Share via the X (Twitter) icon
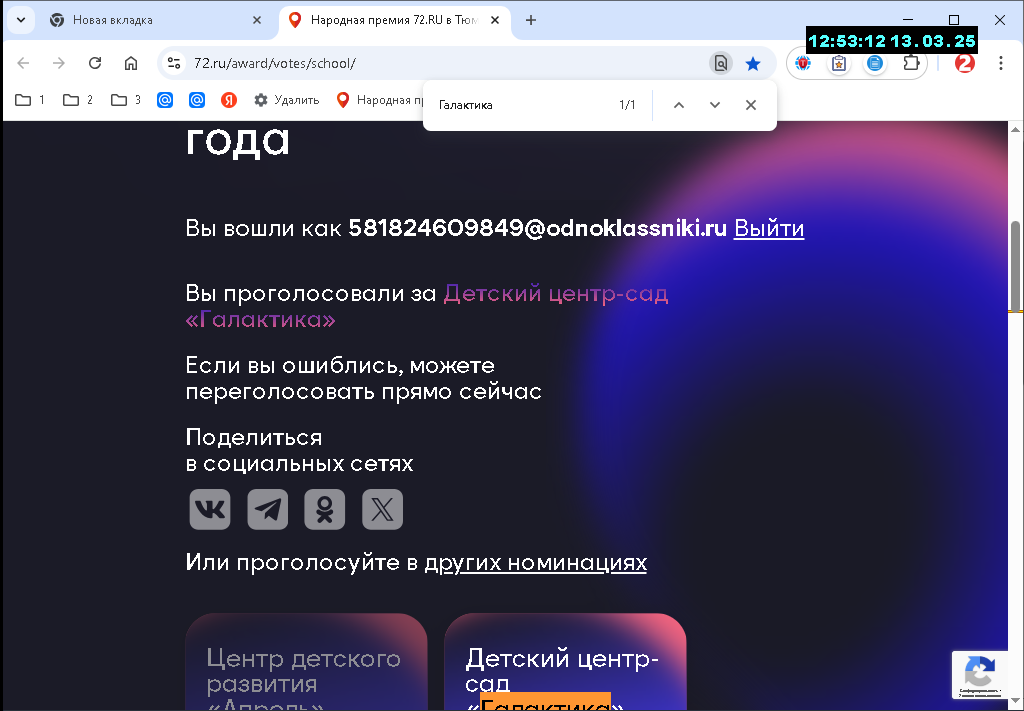This screenshot has height=711, width=1024. 382,509
